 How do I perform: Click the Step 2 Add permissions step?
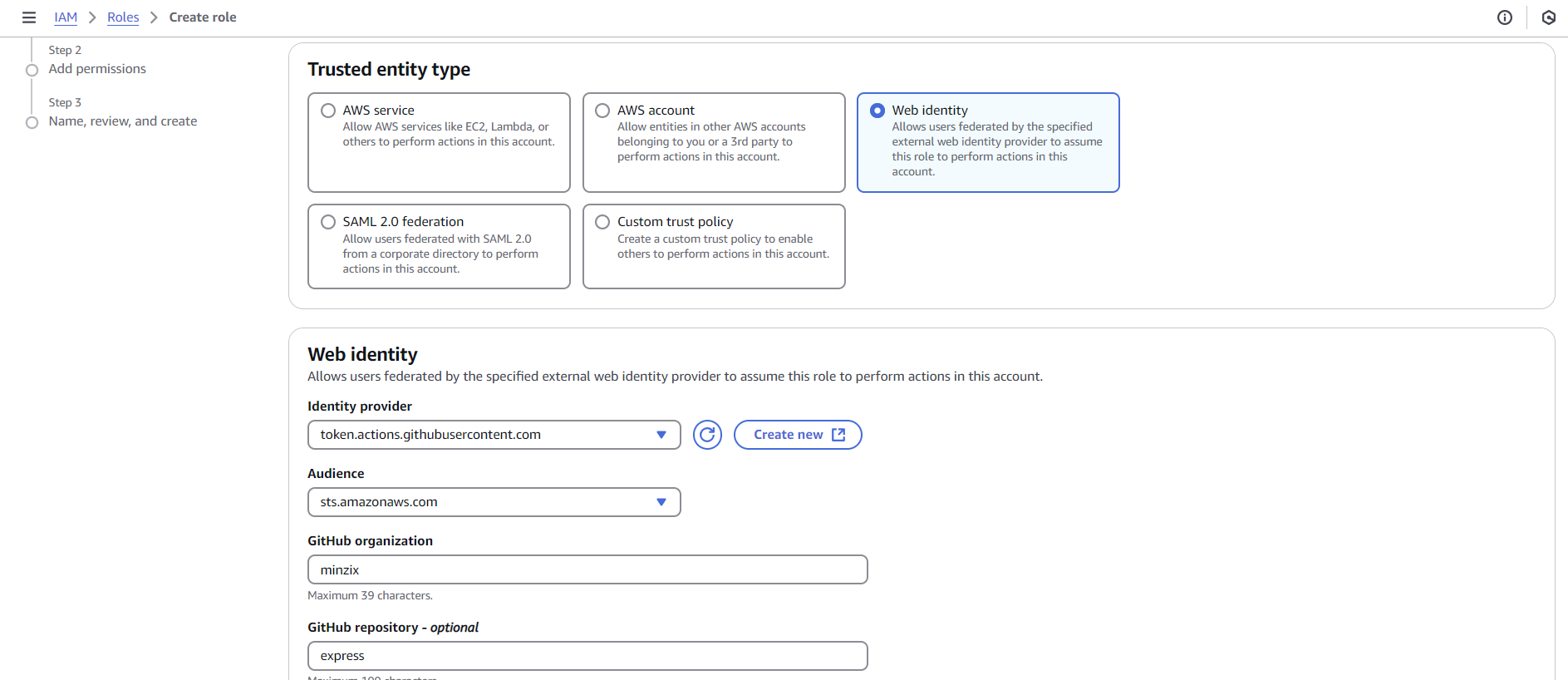pyautogui.click(x=97, y=69)
